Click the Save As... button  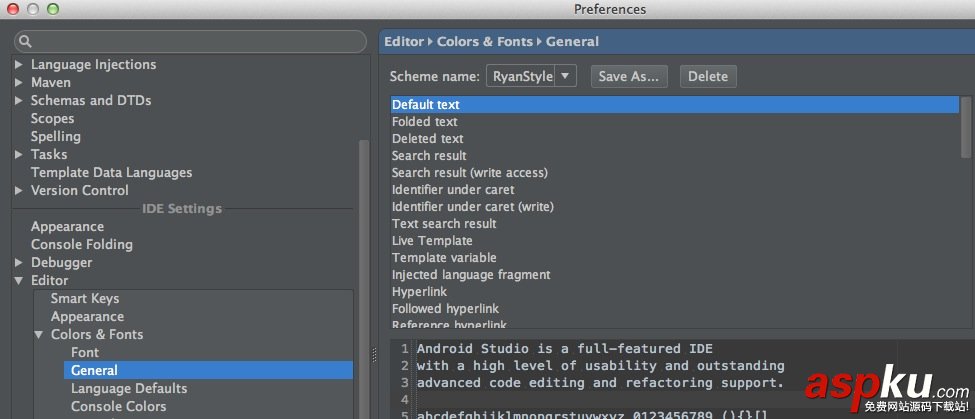click(629, 76)
